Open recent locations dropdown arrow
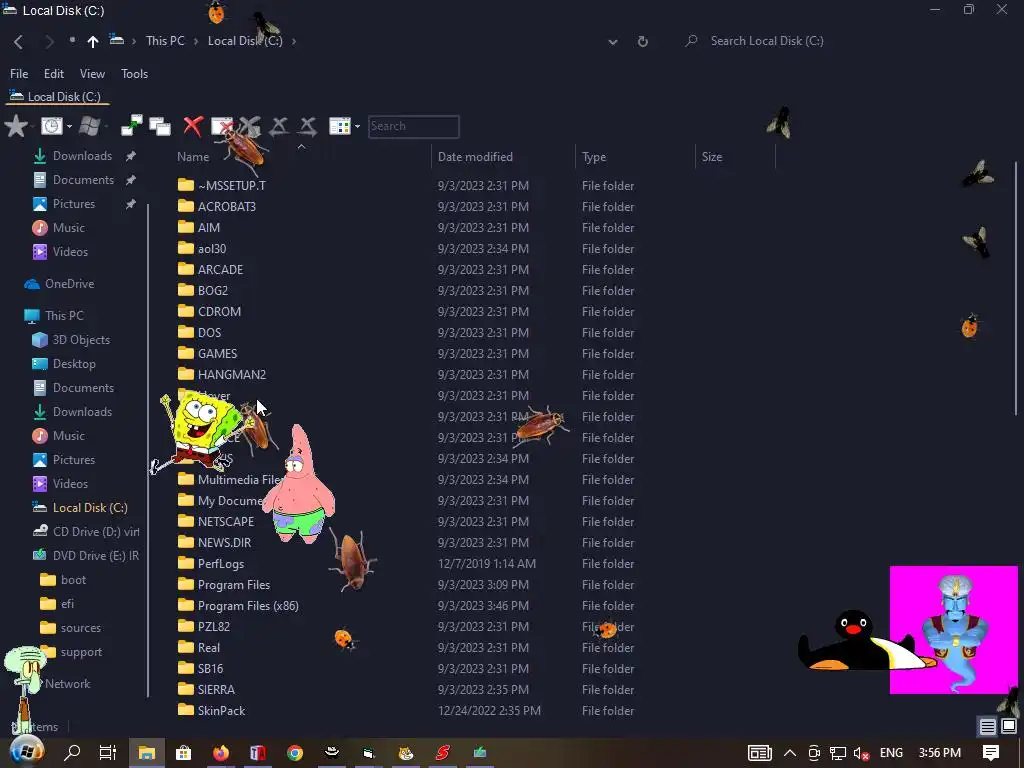Screen dimensions: 1024x768 tap(72, 40)
